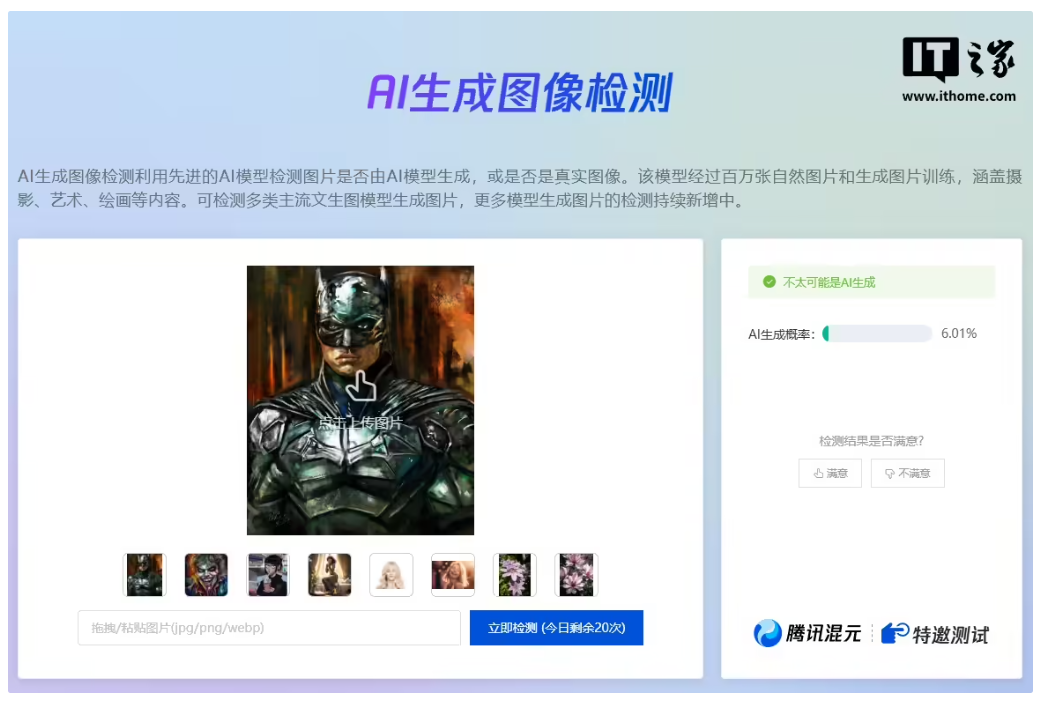This screenshot has height=704, width=1042.
Task: Choose the seated woman sample thumbnail
Action: tap(330, 574)
